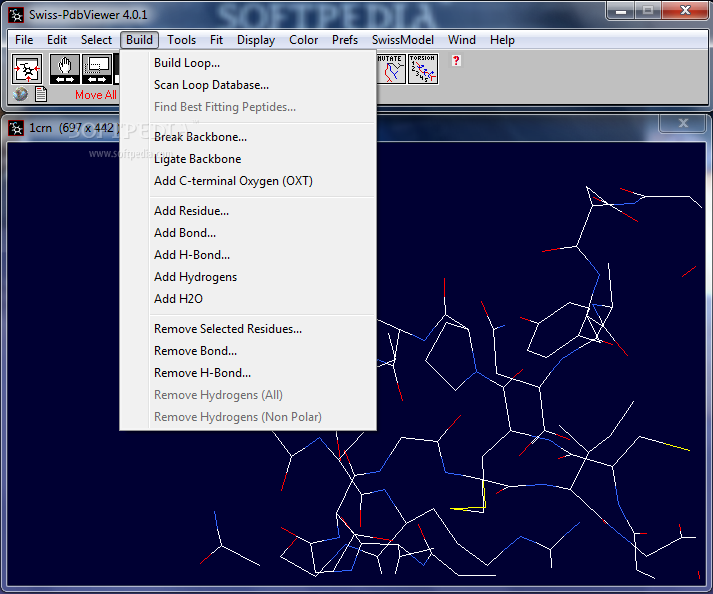Image resolution: width=713 pixels, height=594 pixels.
Task: Choose Add H-Bond... entry
Action: pyautogui.click(x=248, y=255)
